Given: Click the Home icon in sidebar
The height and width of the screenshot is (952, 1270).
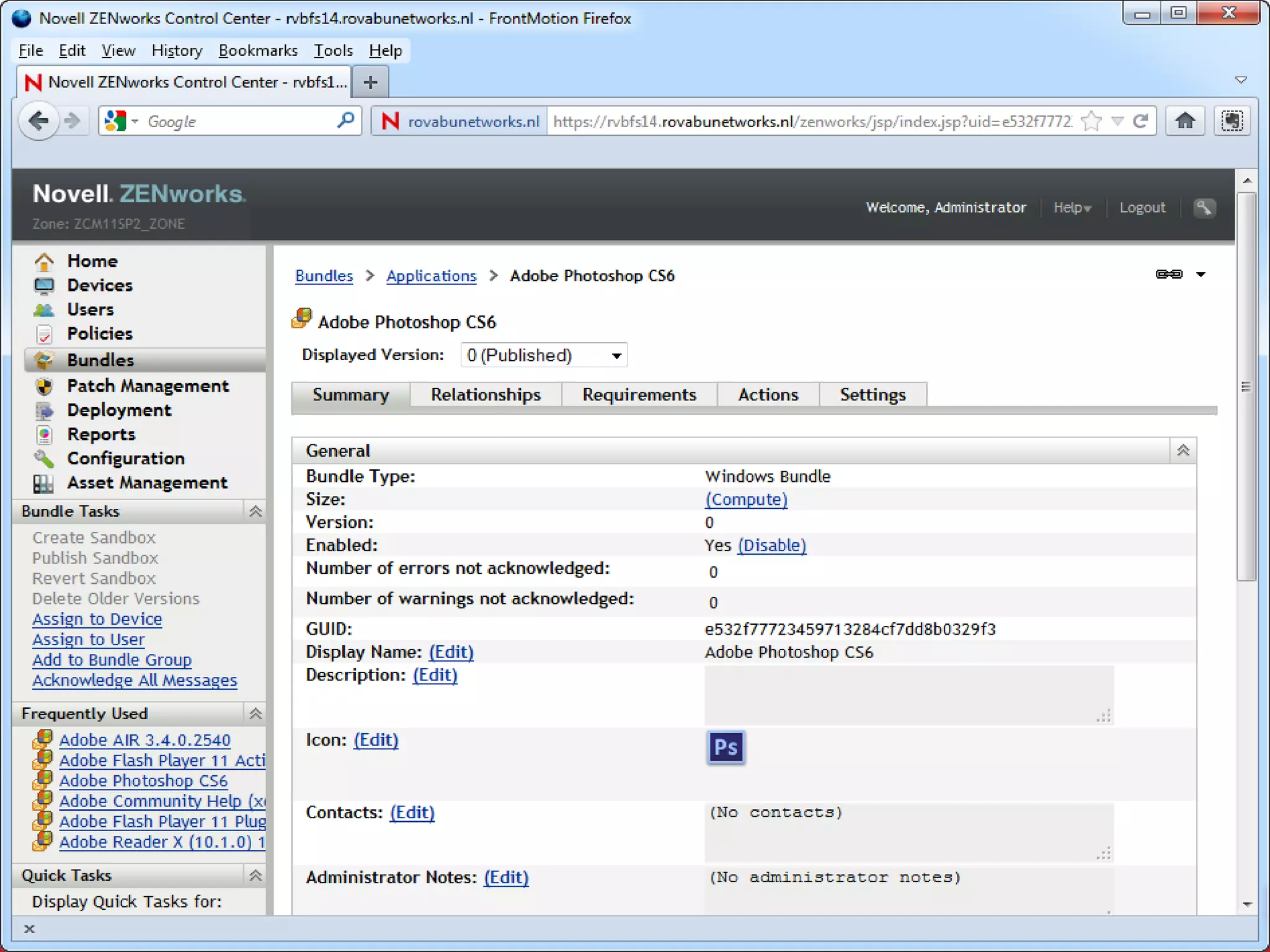Looking at the screenshot, I should coord(43,262).
